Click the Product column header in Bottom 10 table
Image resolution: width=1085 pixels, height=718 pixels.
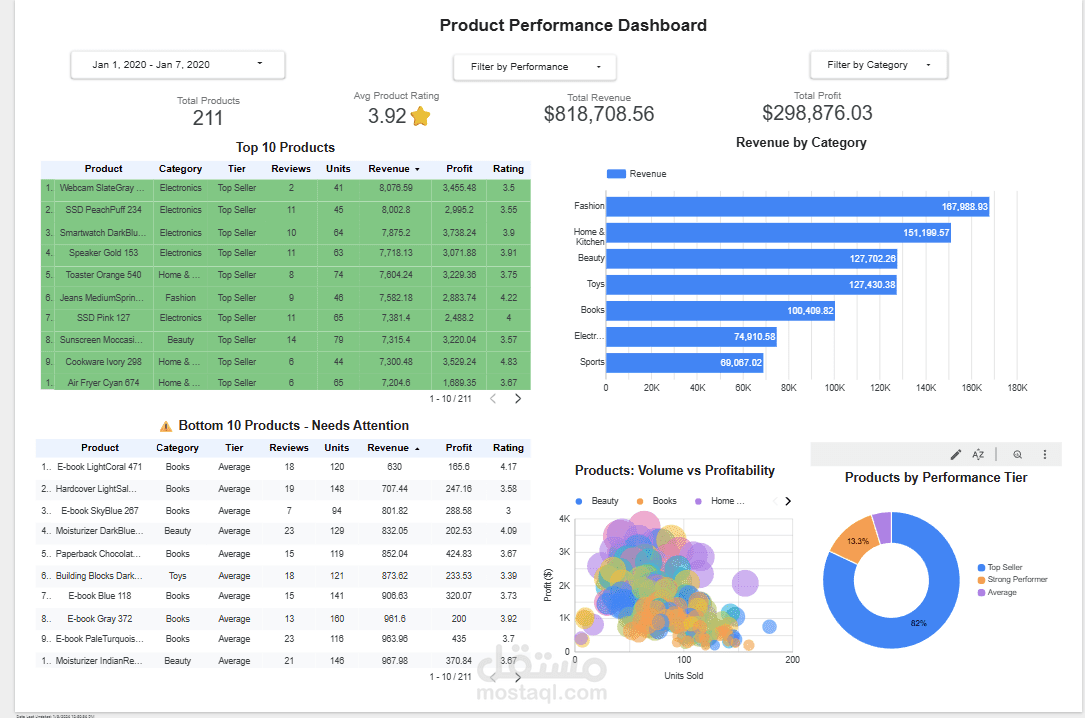click(100, 447)
